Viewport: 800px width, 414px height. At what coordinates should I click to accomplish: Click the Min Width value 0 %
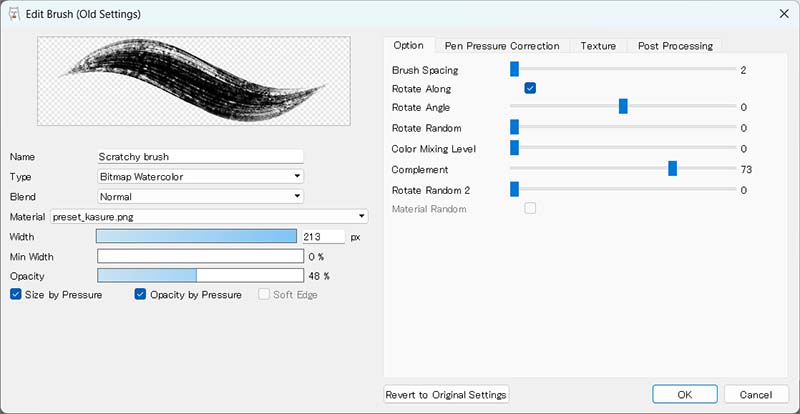click(x=316, y=257)
